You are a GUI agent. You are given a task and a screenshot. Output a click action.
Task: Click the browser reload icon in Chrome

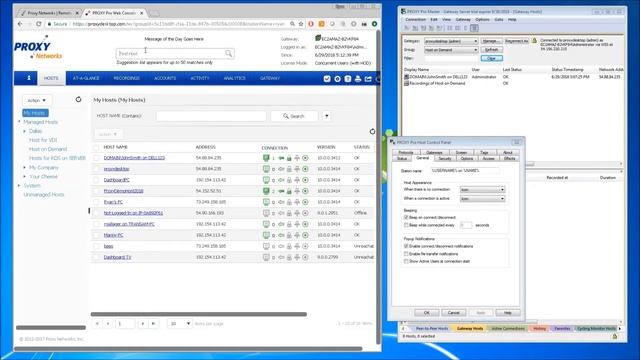click(x=38, y=24)
